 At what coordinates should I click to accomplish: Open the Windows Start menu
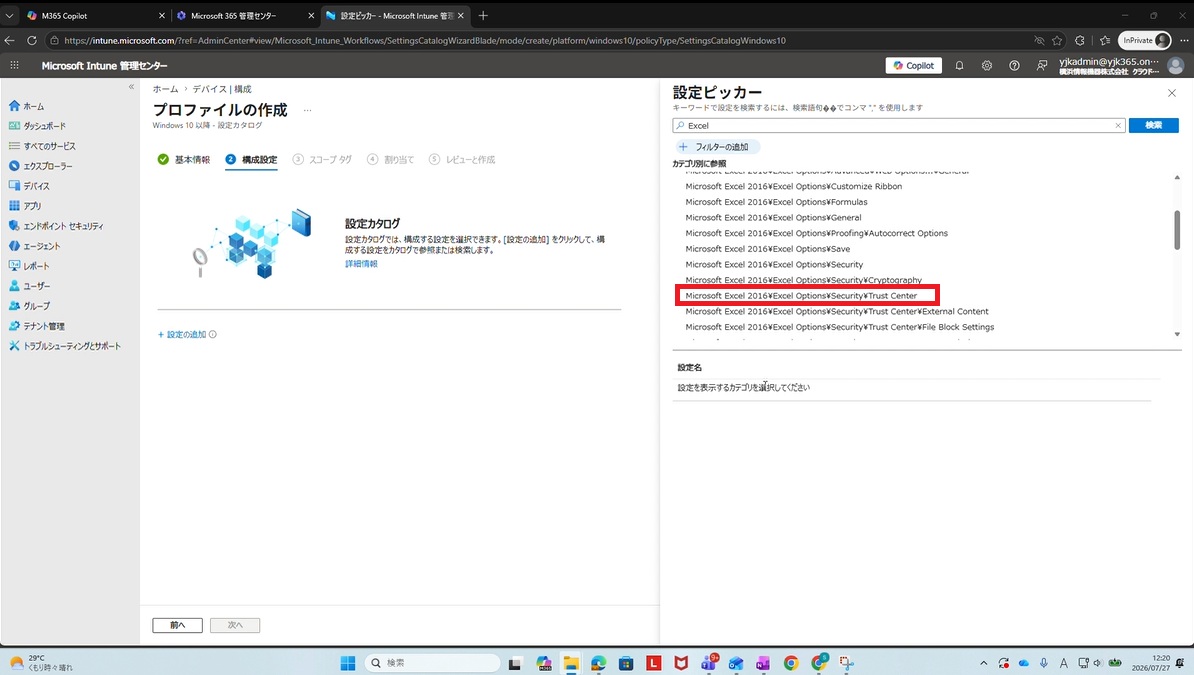pos(348,663)
